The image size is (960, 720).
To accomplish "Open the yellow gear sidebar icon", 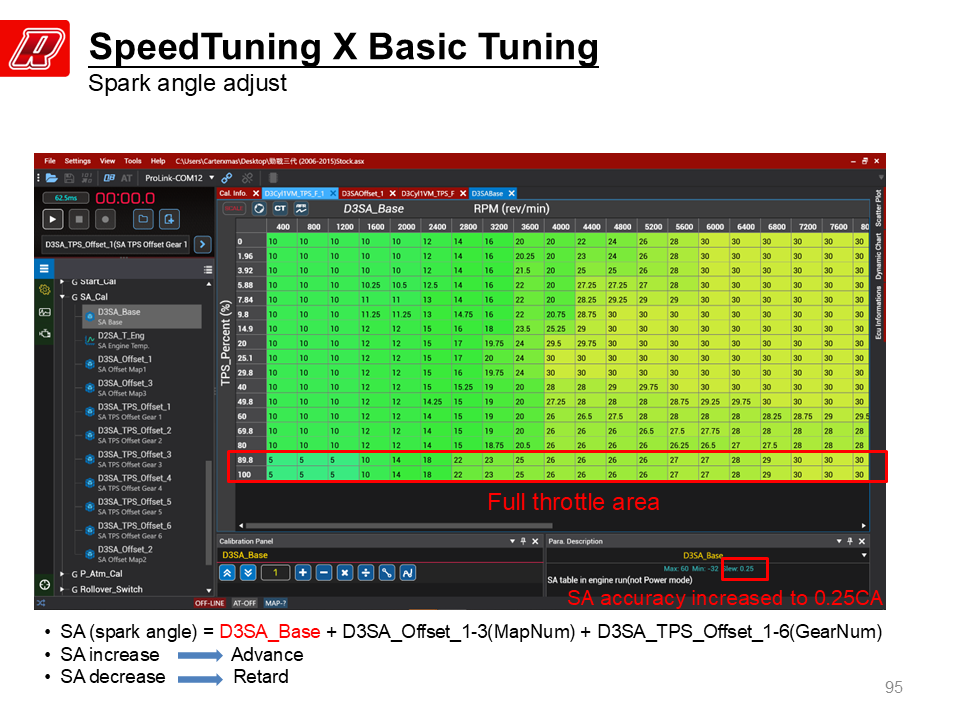I will [x=45, y=290].
